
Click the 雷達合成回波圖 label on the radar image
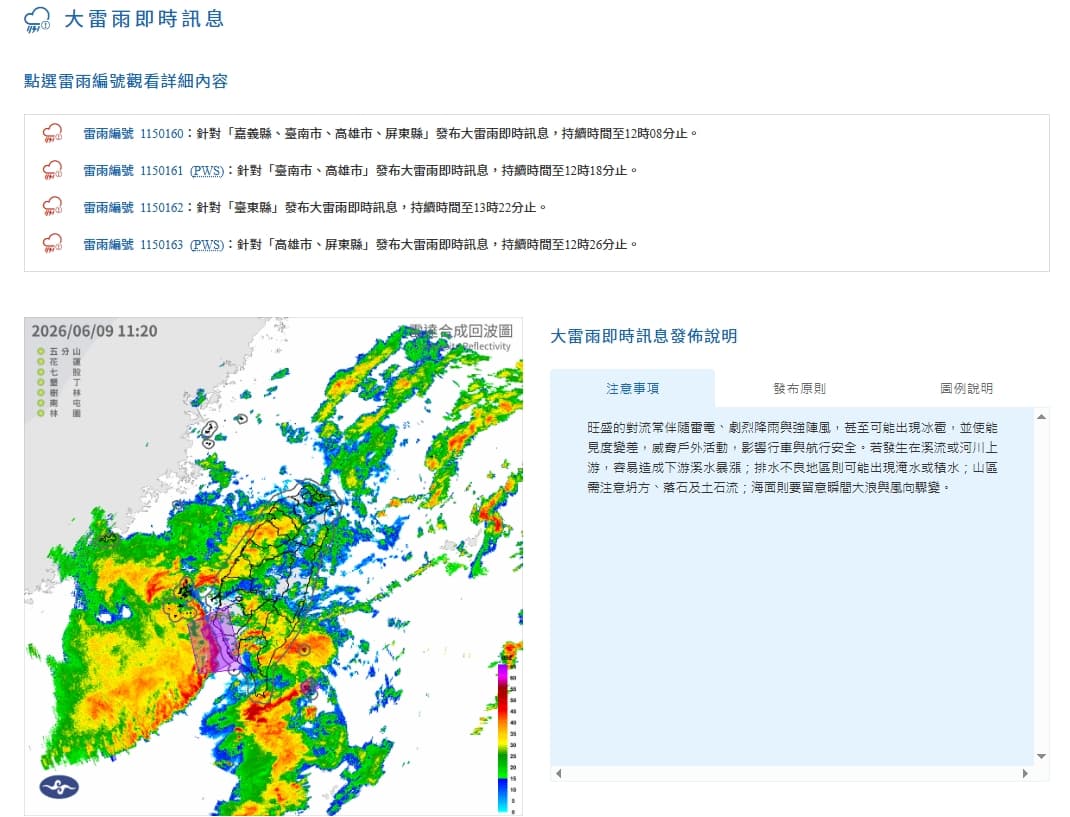click(461, 331)
